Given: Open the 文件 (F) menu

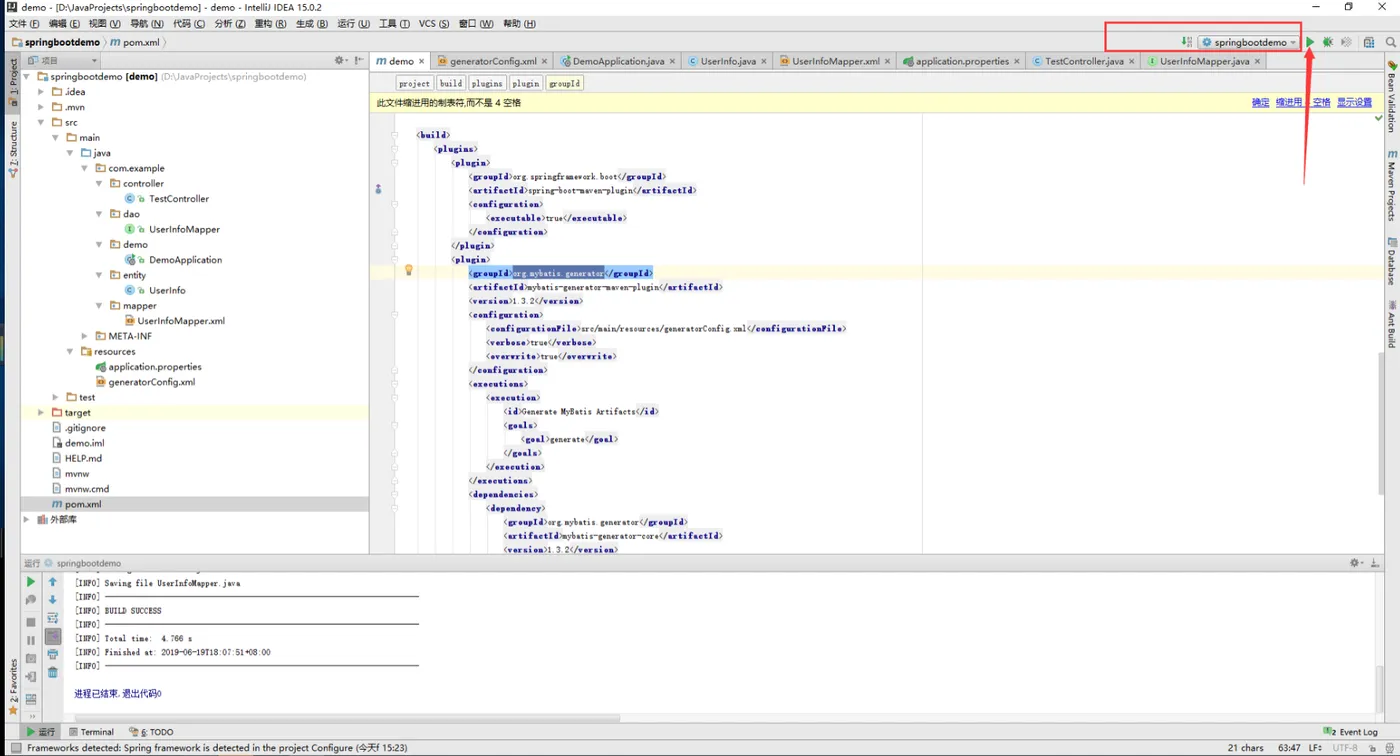Looking at the screenshot, I should click(x=24, y=23).
